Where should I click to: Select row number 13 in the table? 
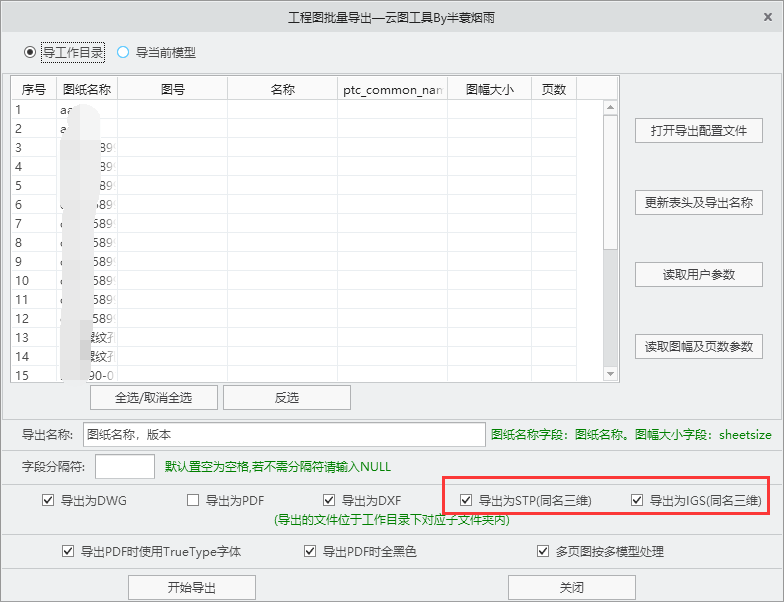point(294,338)
